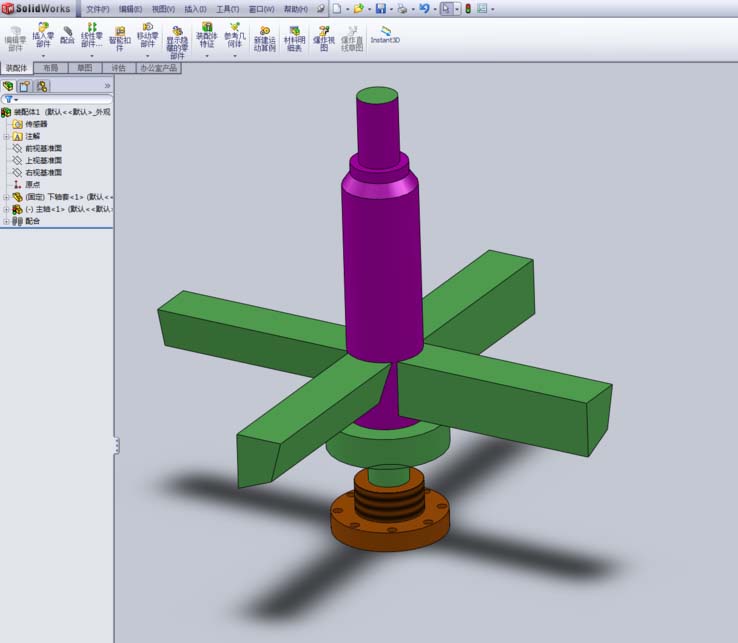Open the FeatureManager design tree tab
Screen dimensions: 738x643
[x=8, y=86]
